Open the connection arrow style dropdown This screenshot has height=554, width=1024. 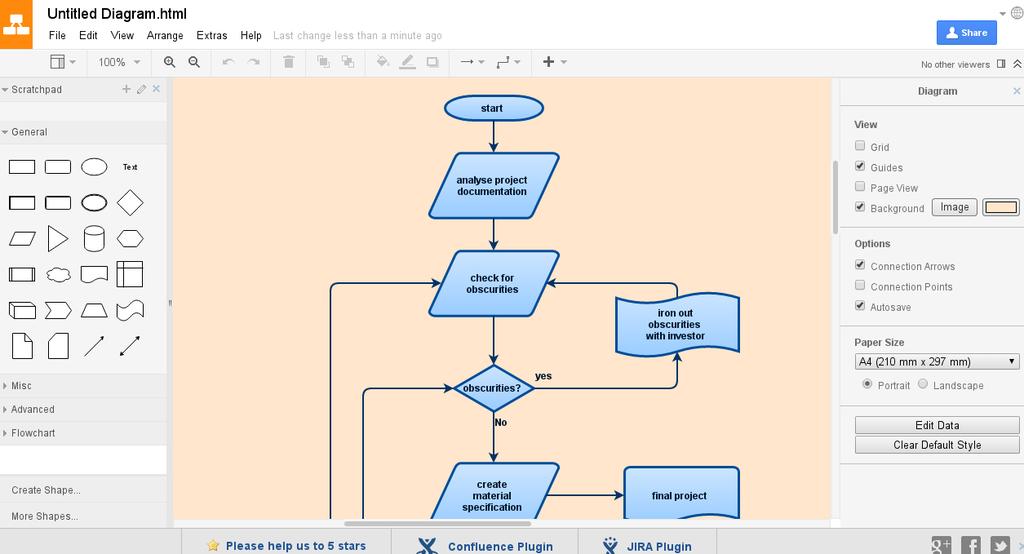coord(472,62)
